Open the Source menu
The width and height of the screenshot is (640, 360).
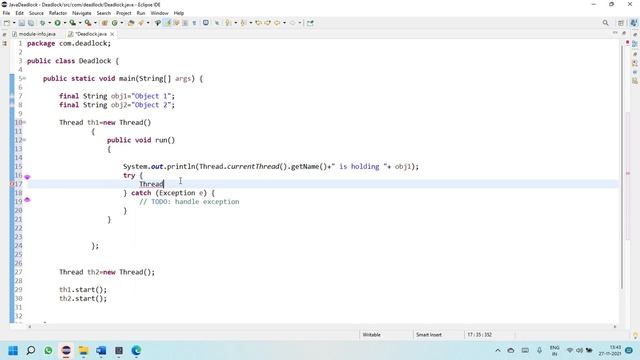pyautogui.click(x=36, y=13)
